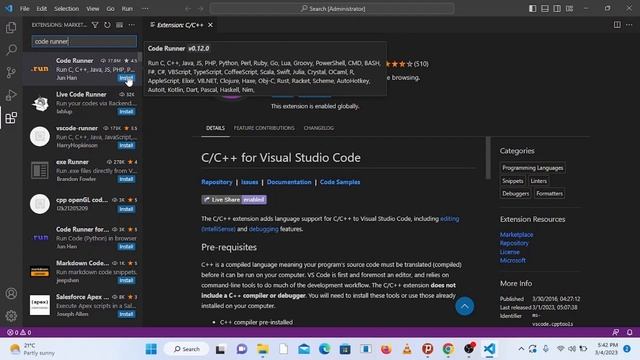Image resolution: width=640 pixels, height=360 pixels.
Task: Open the Repository link in readme
Action: pyautogui.click(x=217, y=182)
